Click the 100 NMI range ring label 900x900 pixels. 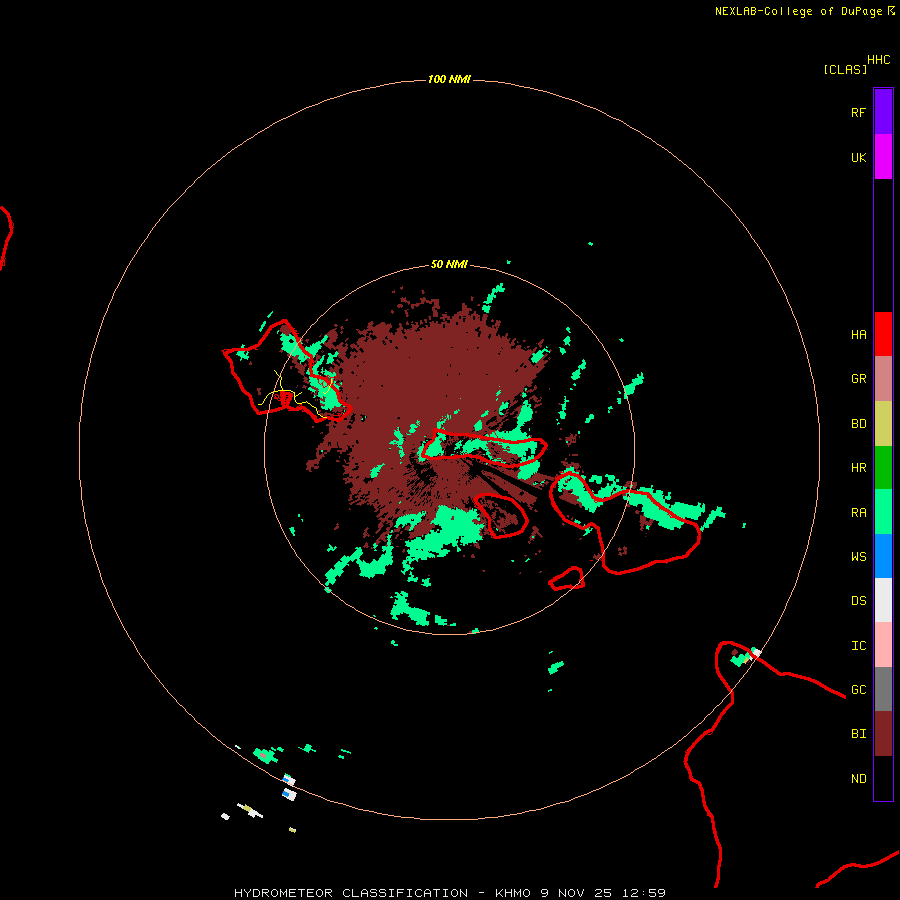tap(449, 79)
